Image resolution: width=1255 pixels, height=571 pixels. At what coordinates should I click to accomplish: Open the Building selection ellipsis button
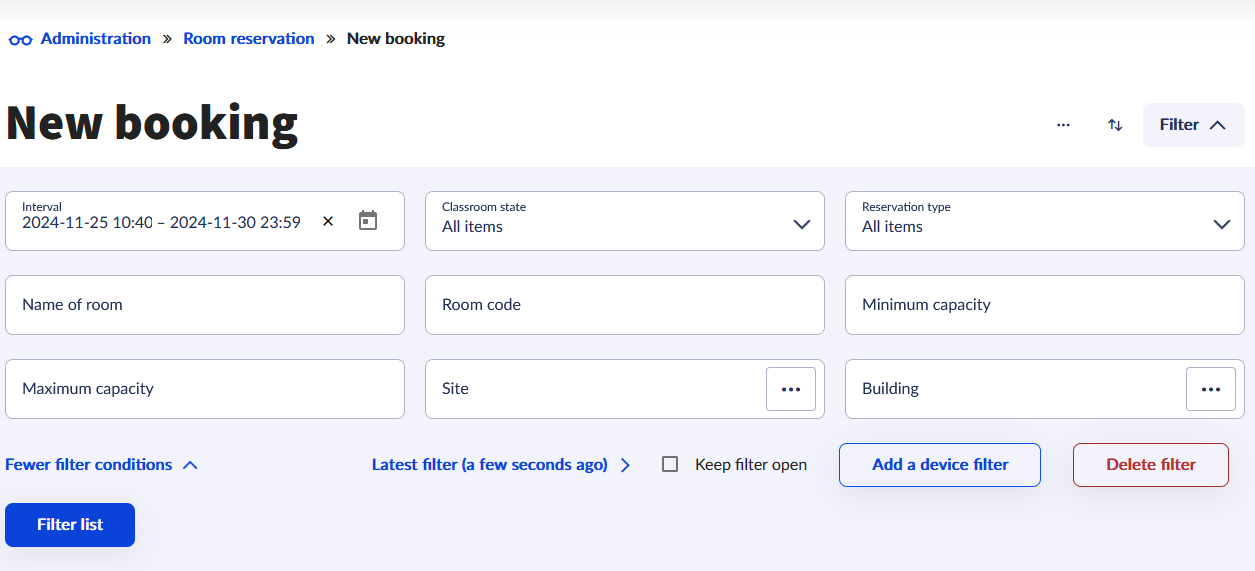[x=1210, y=389]
